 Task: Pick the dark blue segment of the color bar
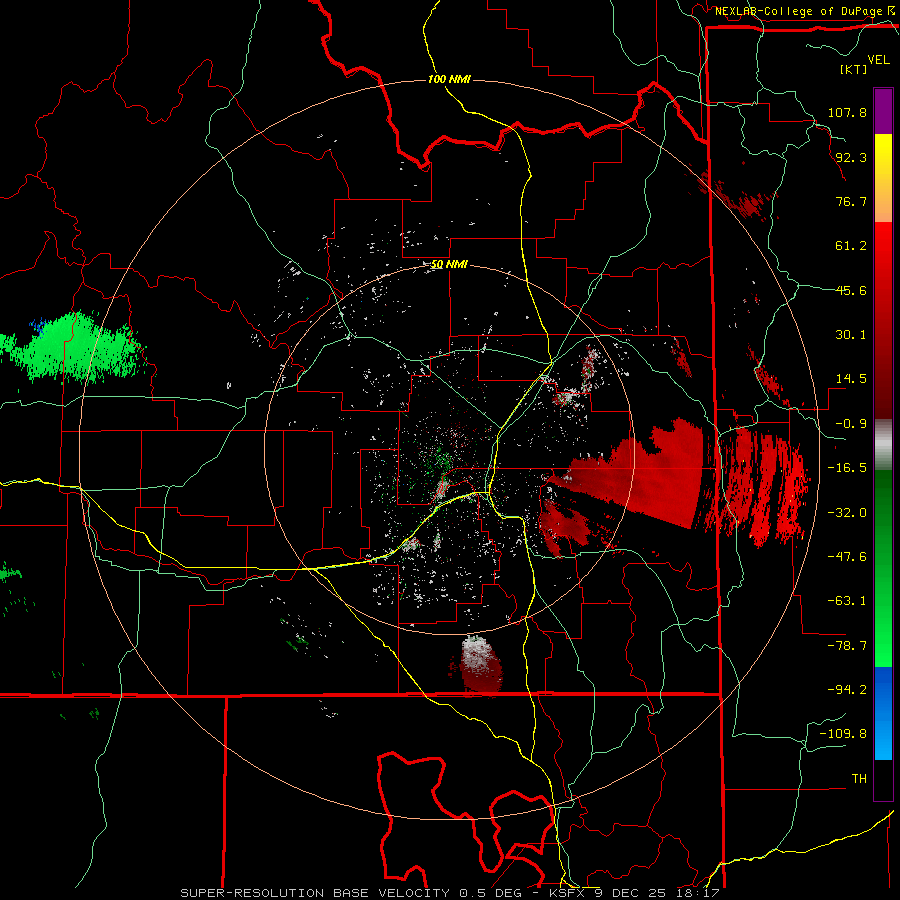click(883, 689)
